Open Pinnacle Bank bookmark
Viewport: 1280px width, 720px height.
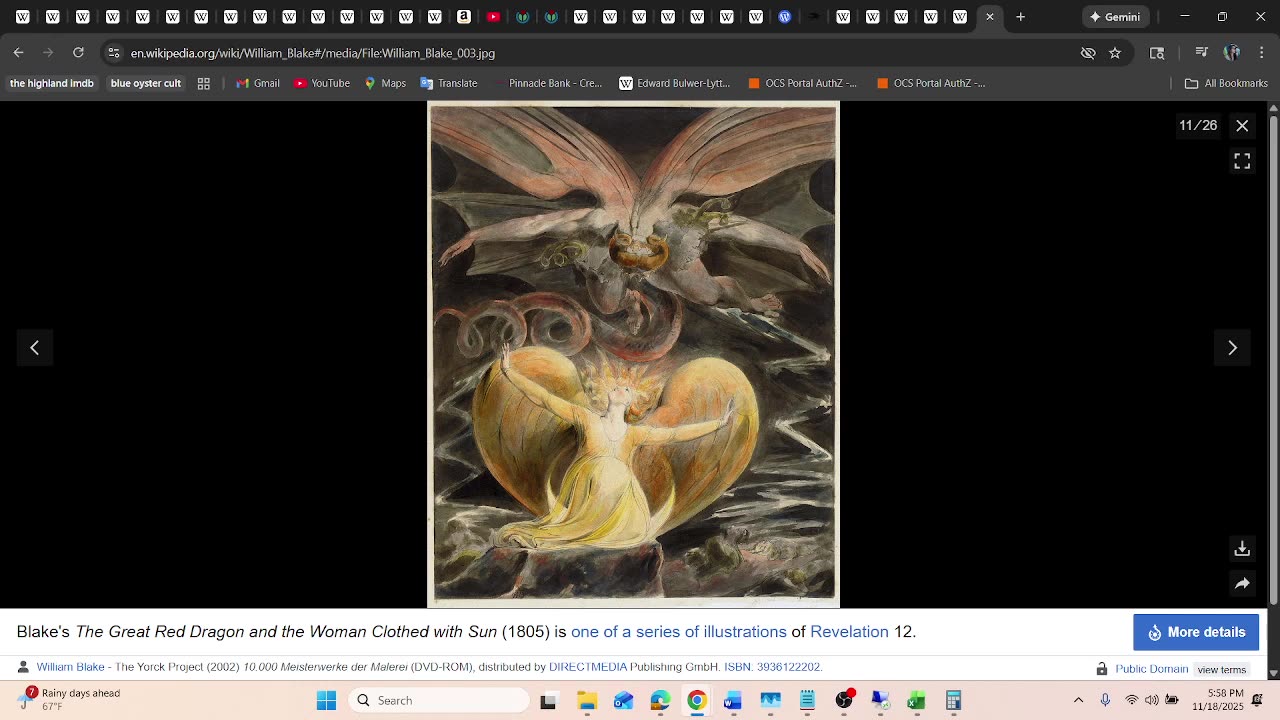coord(547,83)
